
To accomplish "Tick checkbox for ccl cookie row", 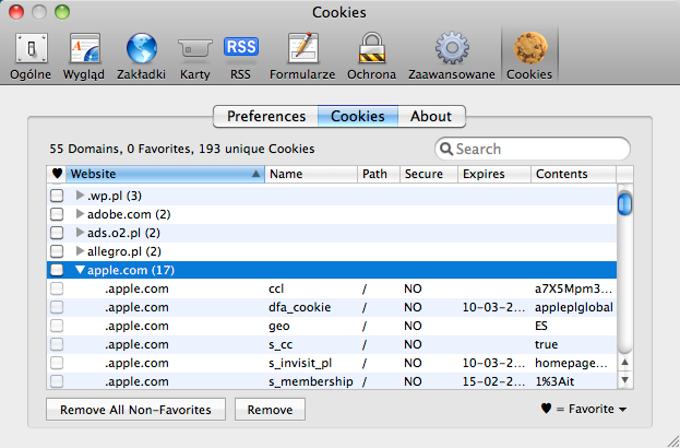I will (56, 288).
